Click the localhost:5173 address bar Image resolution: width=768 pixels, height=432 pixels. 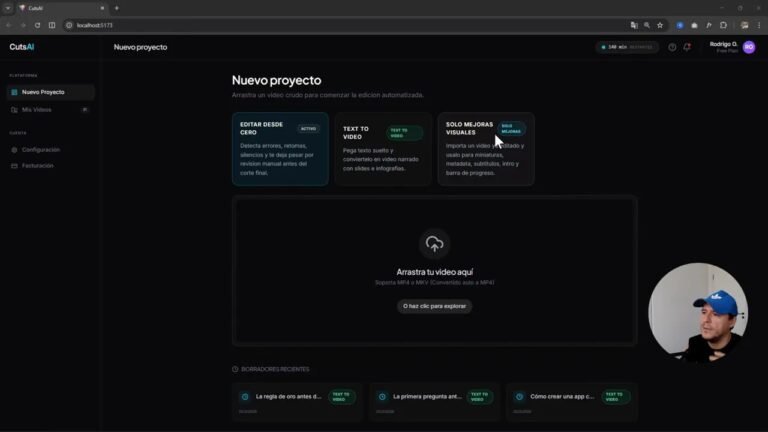(x=343, y=25)
